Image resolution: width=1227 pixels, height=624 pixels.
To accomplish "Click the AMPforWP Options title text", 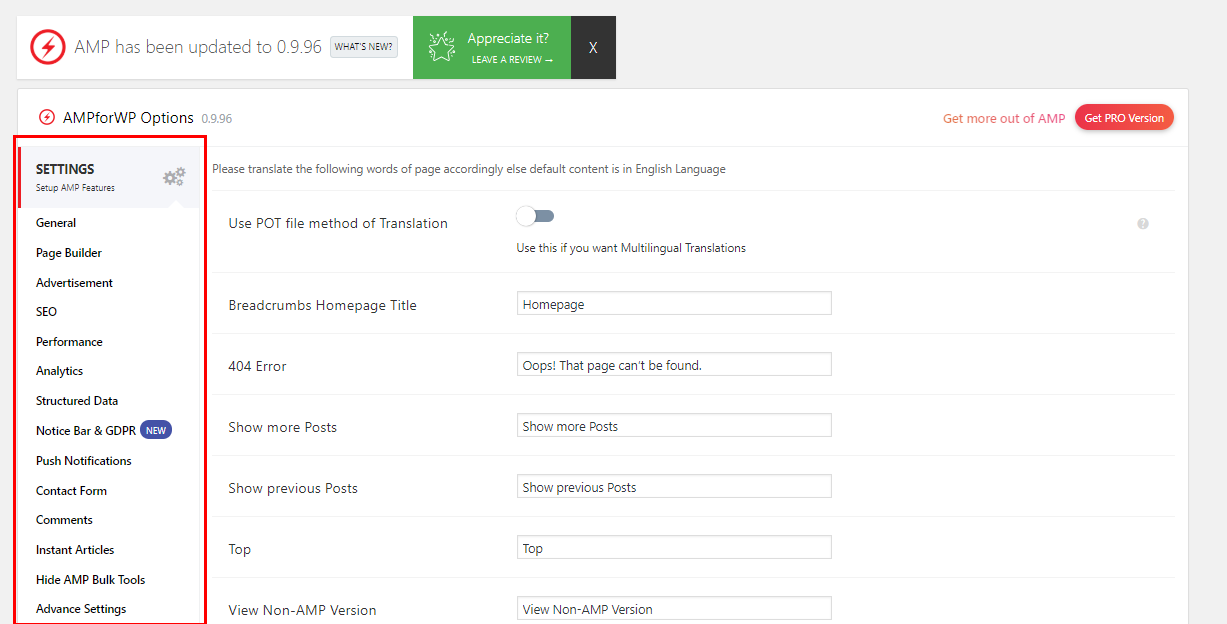I will 127,118.
